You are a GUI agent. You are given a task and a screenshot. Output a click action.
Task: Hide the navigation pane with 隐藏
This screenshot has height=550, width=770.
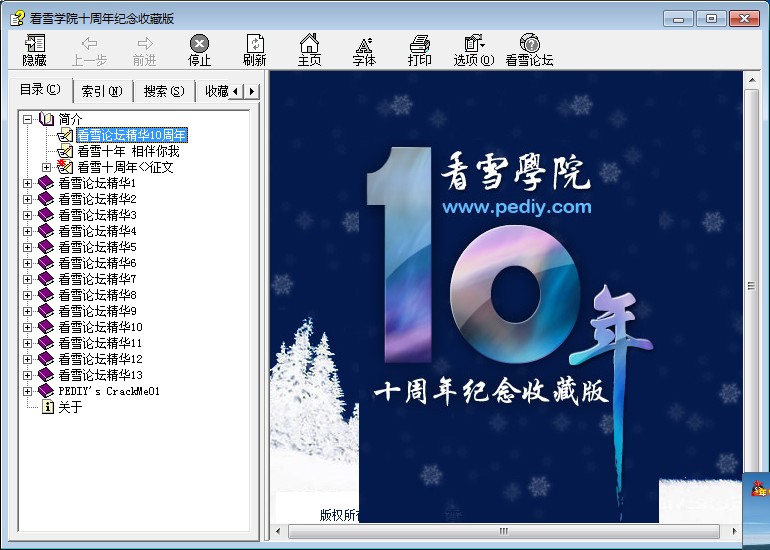[35, 50]
